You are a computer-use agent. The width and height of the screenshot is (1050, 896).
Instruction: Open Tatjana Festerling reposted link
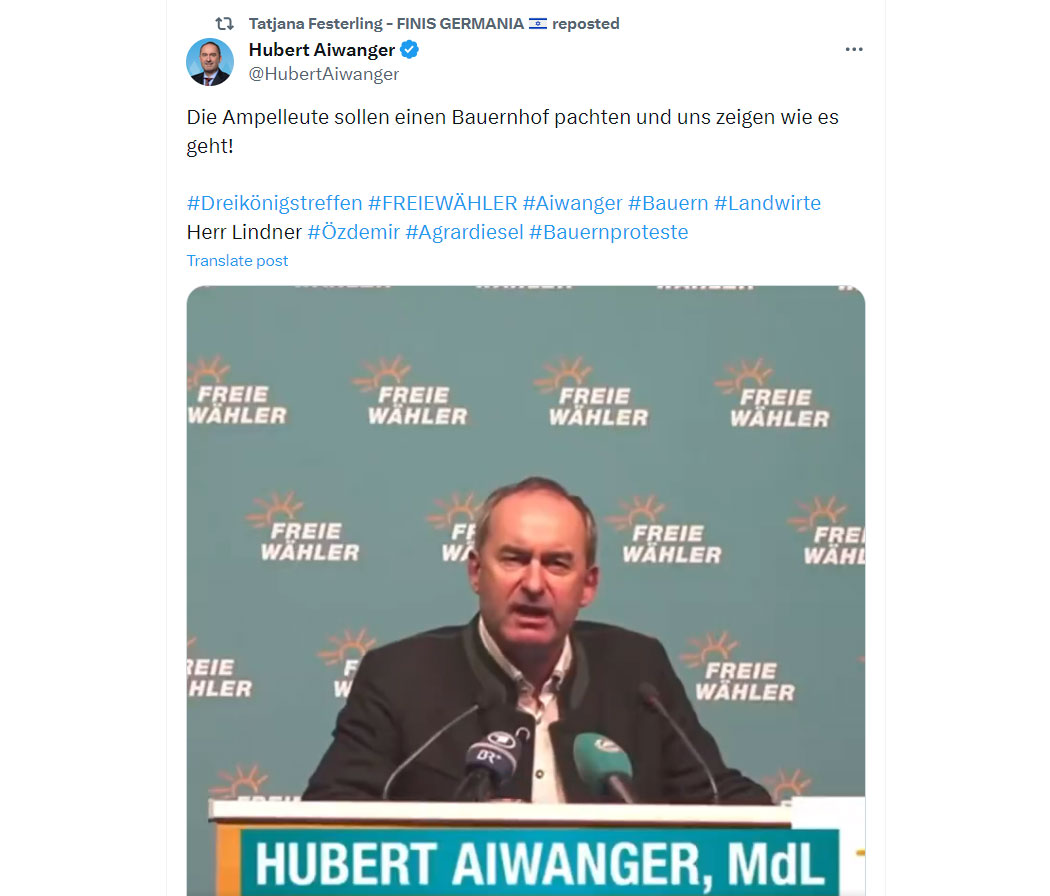click(434, 23)
